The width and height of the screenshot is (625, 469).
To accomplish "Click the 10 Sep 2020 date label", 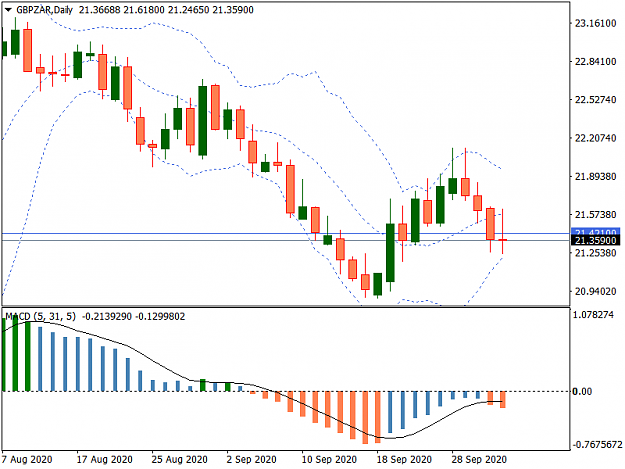I will [329, 459].
